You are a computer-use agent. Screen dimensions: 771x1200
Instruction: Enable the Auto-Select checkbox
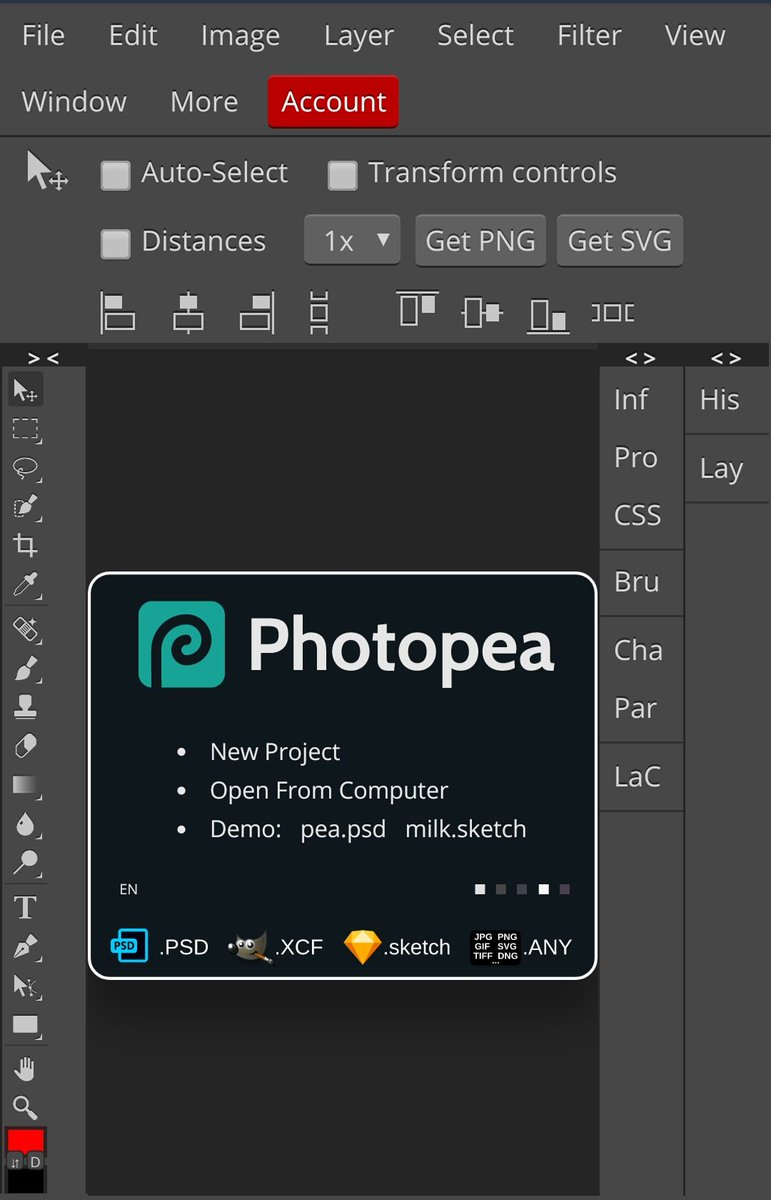(x=116, y=176)
